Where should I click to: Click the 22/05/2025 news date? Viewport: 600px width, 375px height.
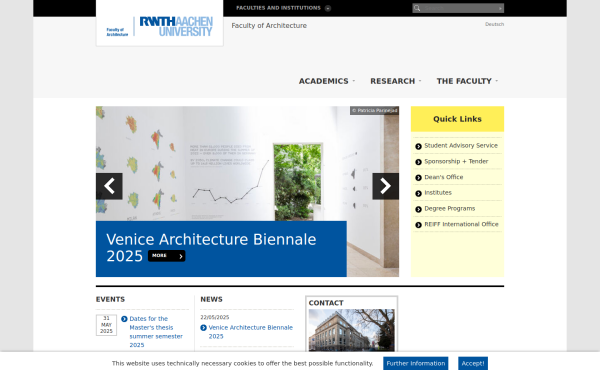[215, 317]
